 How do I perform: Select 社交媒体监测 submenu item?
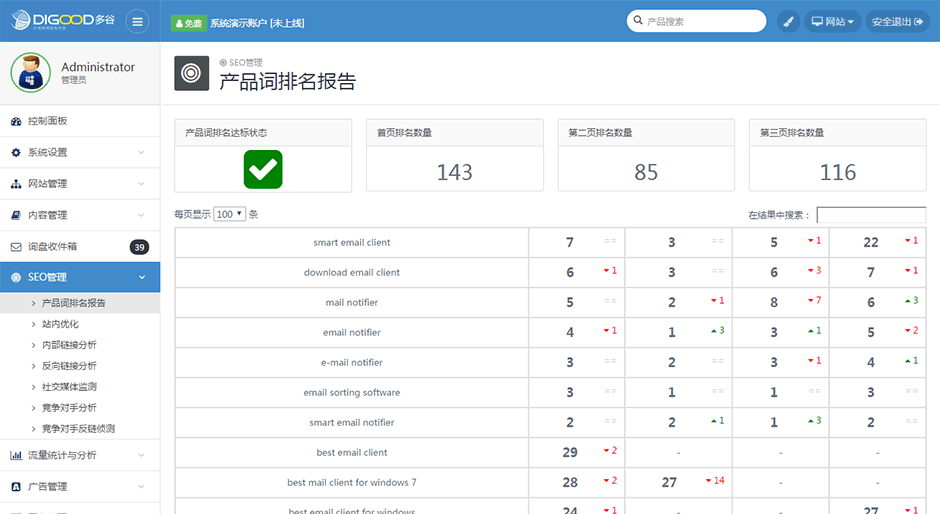[x=69, y=387]
